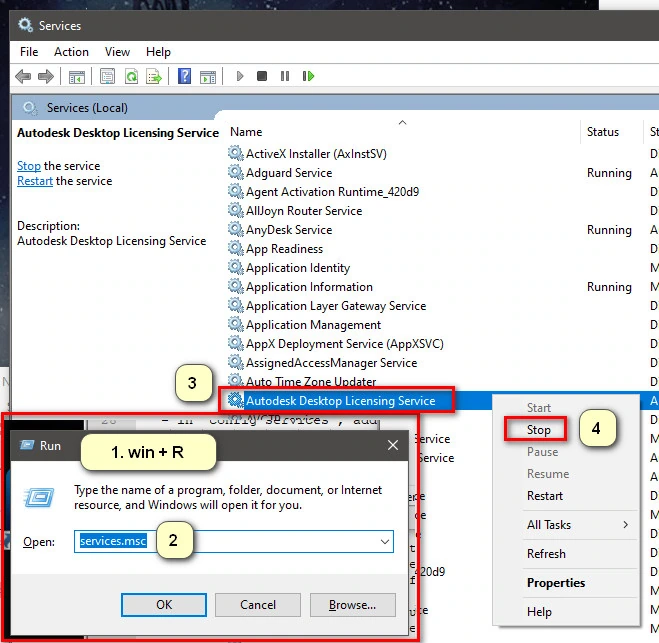Viewport: 659px width, 643px height.
Task: Open Properties toolbar icon
Action: pyautogui.click(x=107, y=76)
